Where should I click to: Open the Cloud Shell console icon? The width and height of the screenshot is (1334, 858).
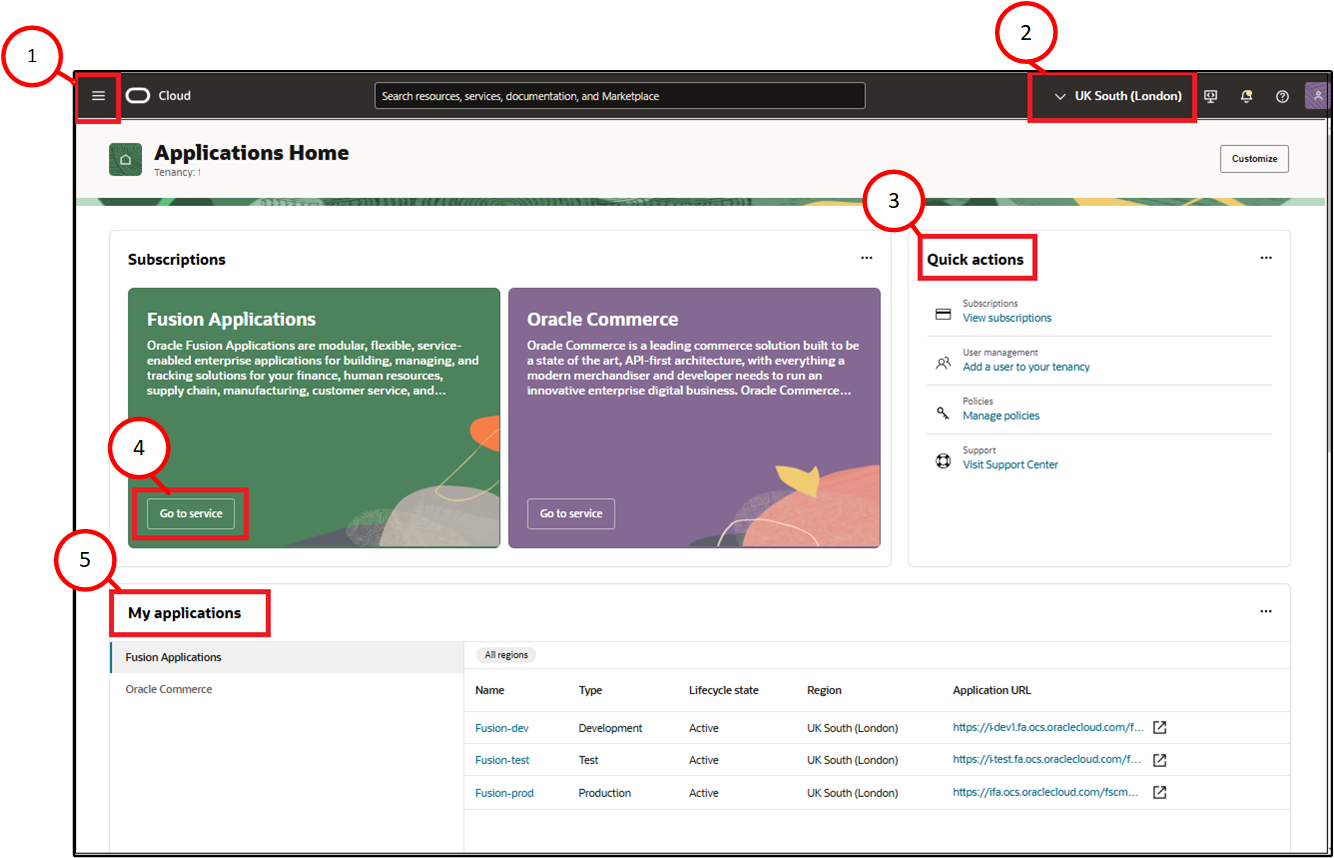tap(1210, 95)
